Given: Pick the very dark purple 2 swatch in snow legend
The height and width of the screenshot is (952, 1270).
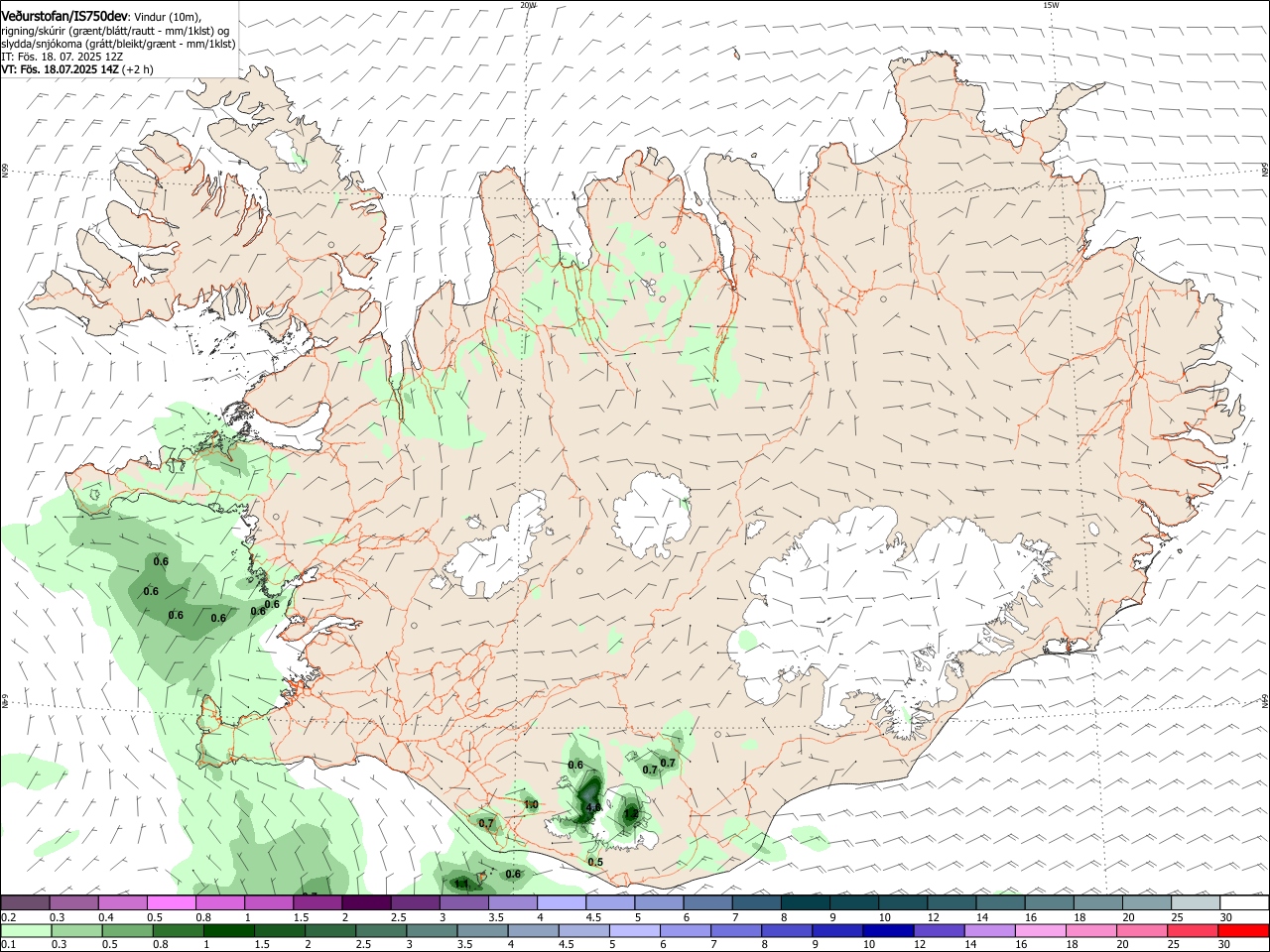Looking at the screenshot, I should [x=366, y=902].
